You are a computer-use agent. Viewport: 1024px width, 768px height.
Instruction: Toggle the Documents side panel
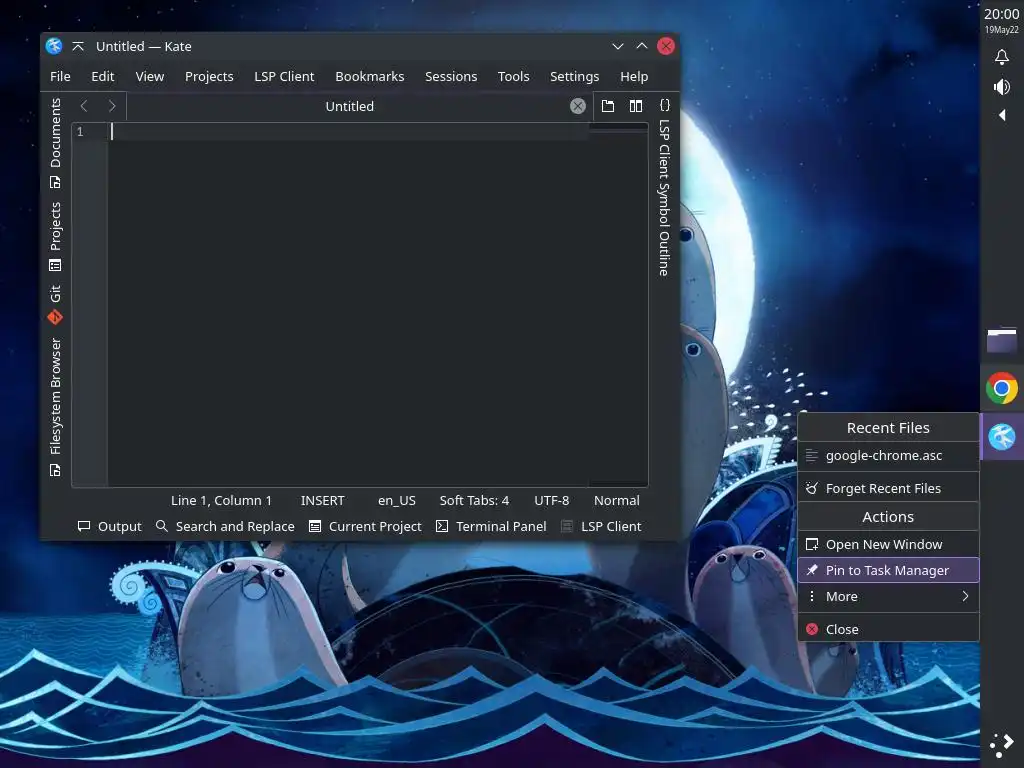[x=56, y=144]
